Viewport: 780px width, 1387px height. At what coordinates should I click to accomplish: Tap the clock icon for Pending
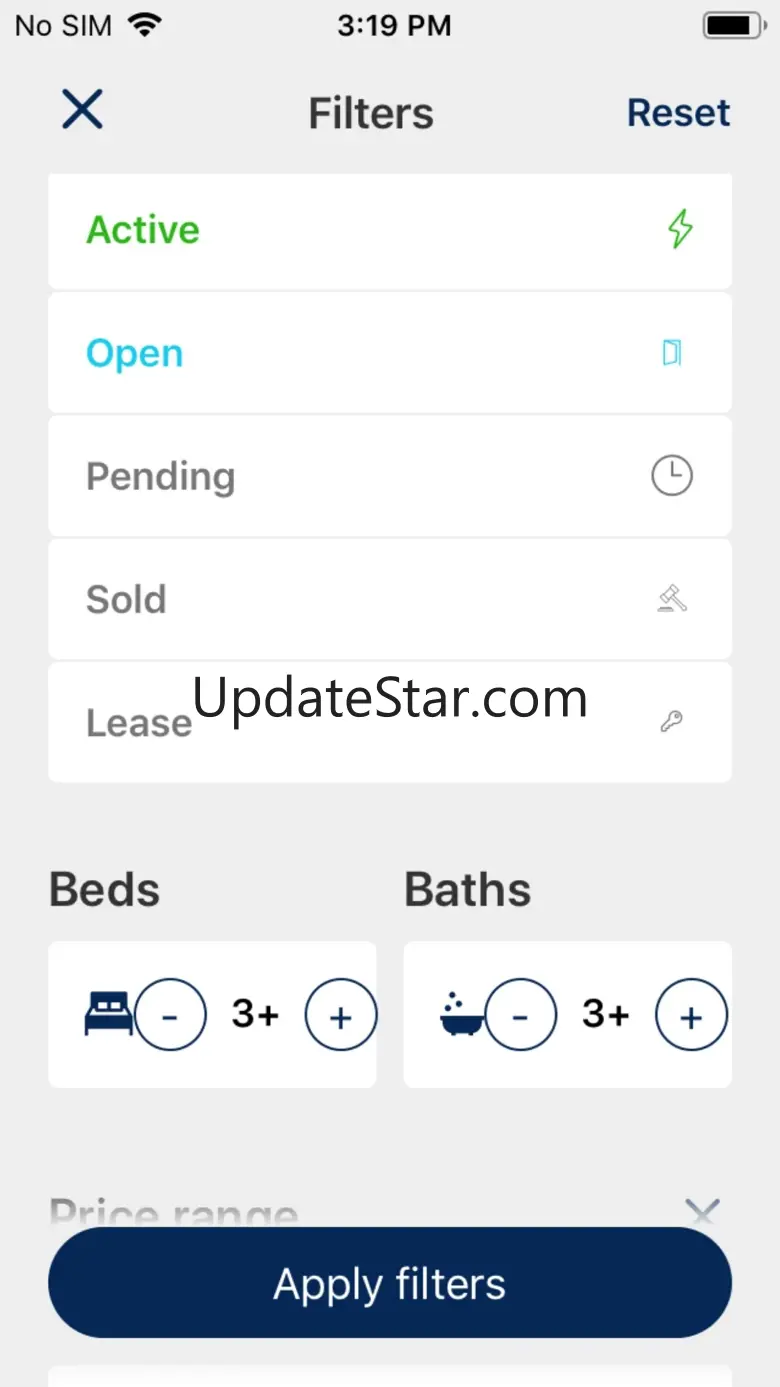[672, 475]
